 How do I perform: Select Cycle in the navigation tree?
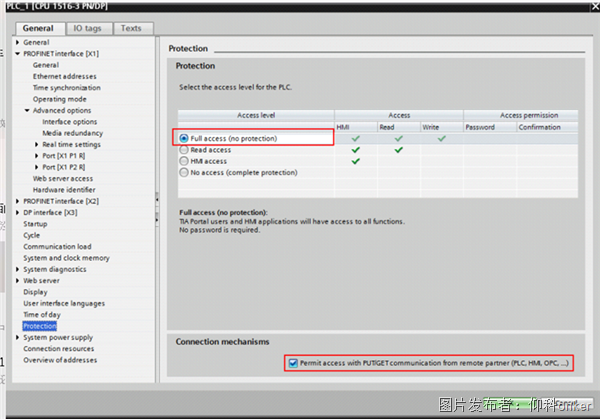31,235
